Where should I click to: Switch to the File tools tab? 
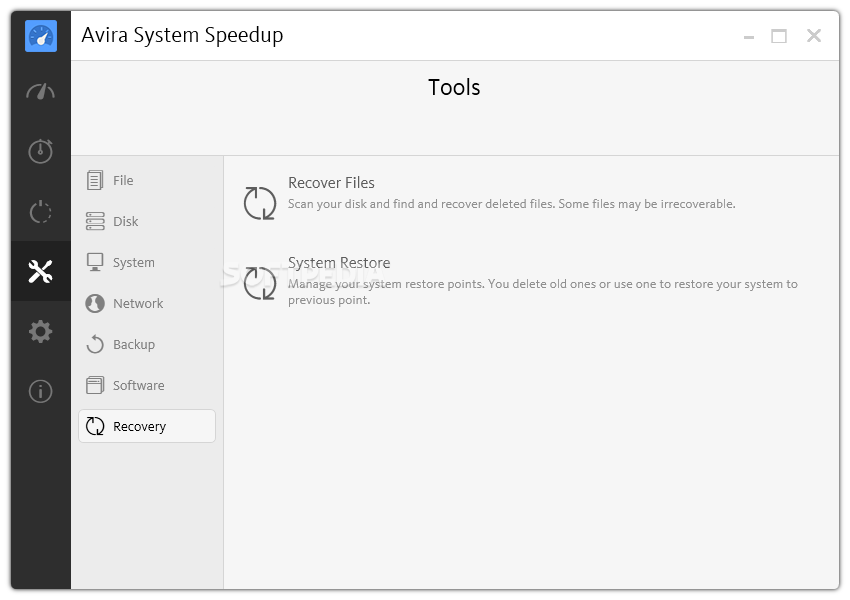click(x=147, y=180)
